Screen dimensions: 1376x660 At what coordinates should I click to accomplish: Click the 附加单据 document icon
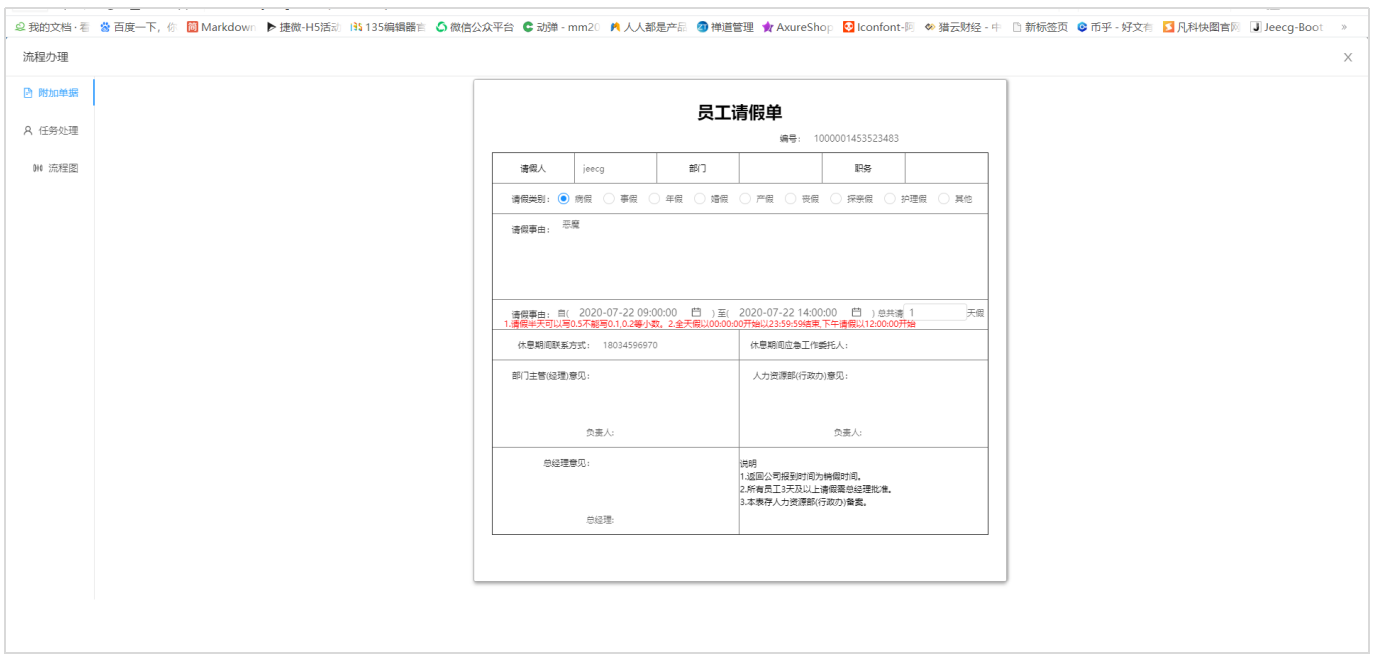[x=28, y=93]
